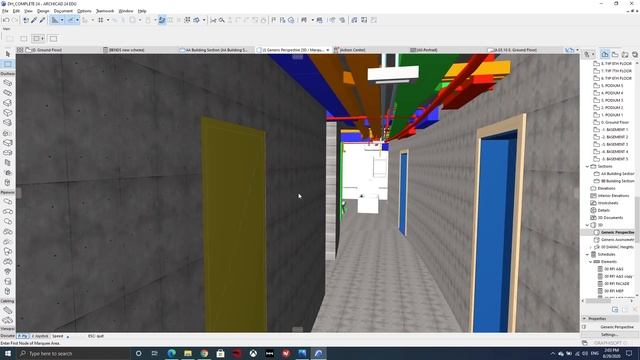Open the View Map navigator icon
Screen dimensions: 640x360
[x=615, y=54]
